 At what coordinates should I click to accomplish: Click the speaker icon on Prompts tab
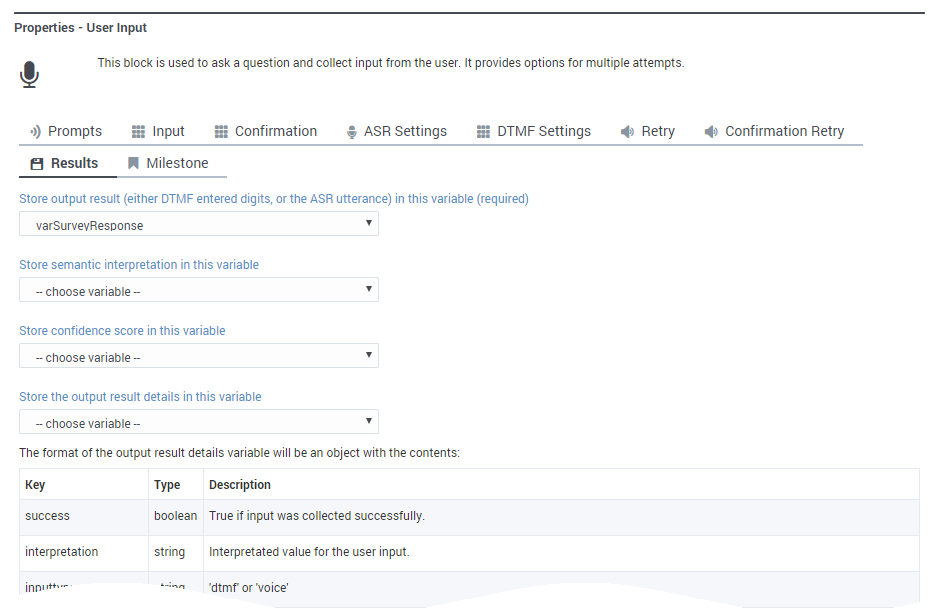click(x=35, y=130)
